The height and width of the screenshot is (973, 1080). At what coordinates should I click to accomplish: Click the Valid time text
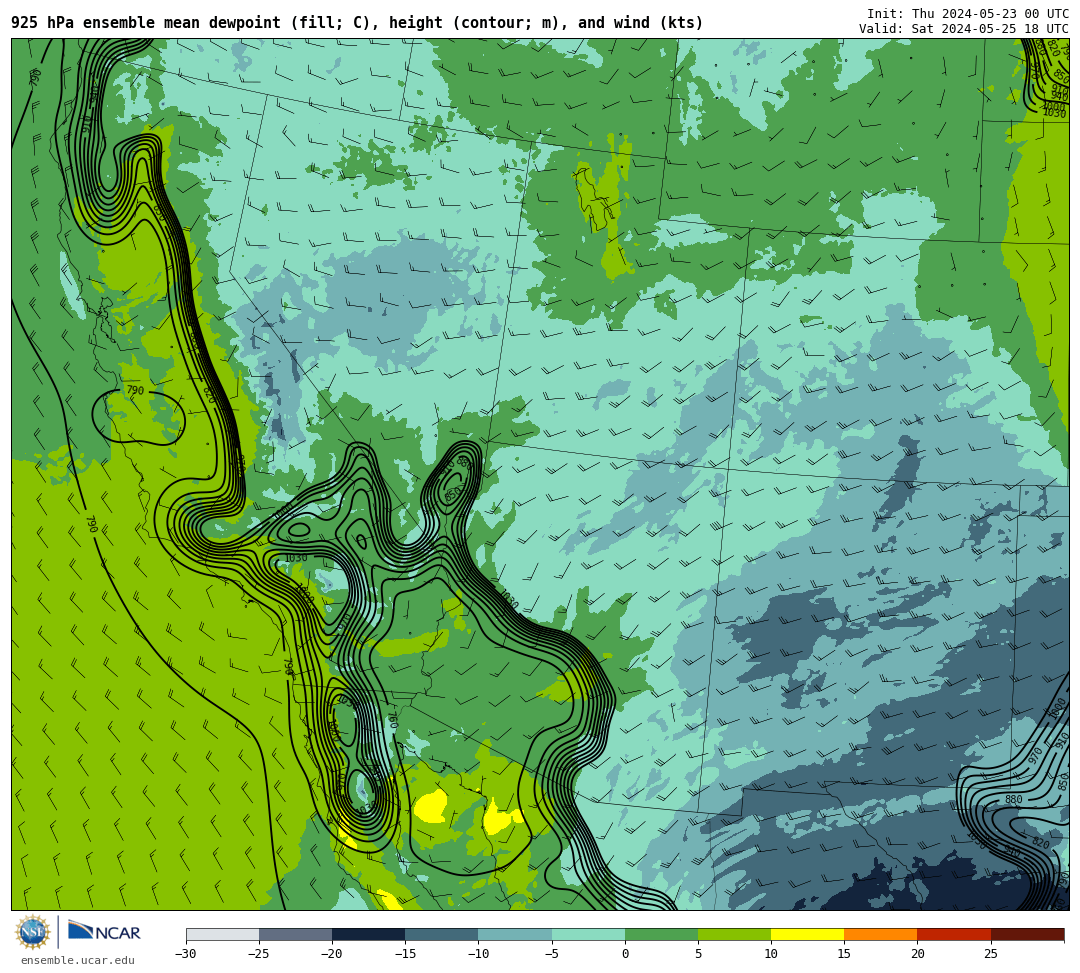[x=964, y=28]
